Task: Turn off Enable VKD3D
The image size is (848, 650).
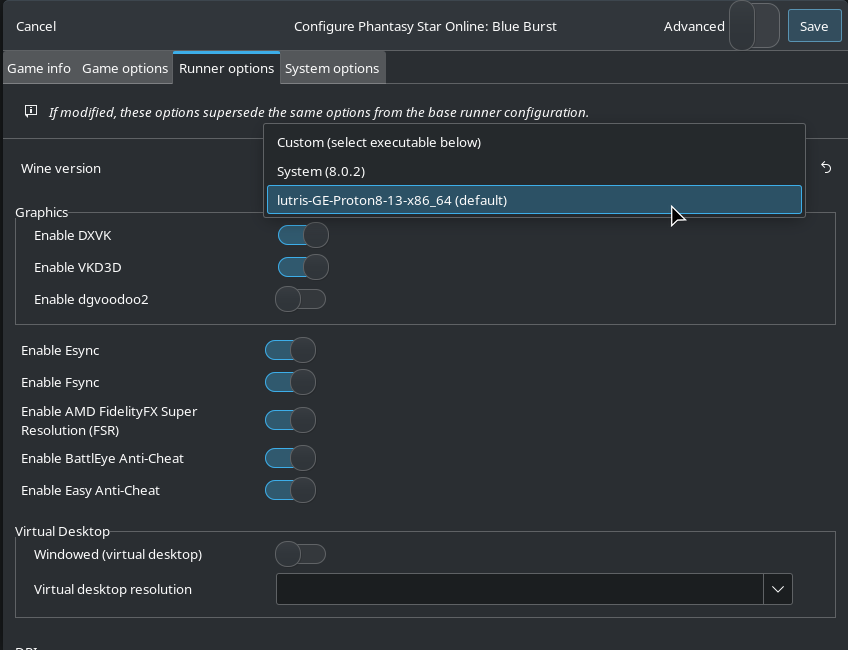Action: (303, 267)
